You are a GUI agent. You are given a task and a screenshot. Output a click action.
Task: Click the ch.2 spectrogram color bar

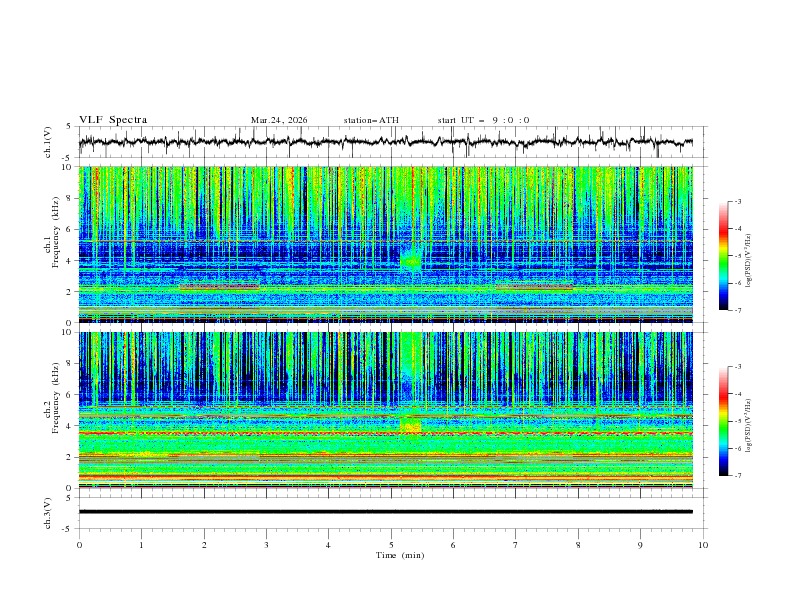coord(723,421)
